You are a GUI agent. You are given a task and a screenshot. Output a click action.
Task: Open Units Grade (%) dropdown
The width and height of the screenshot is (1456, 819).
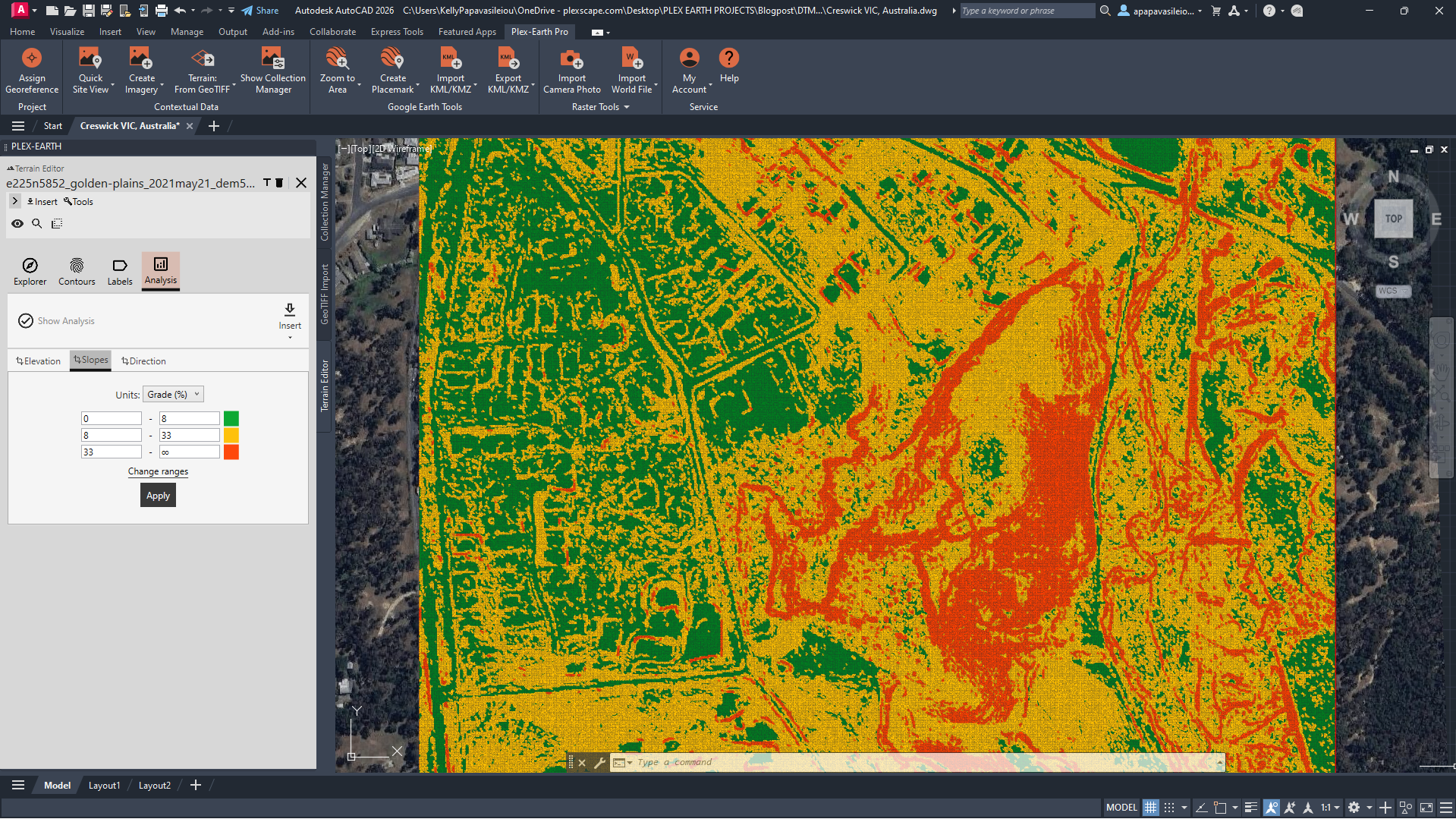(x=173, y=395)
